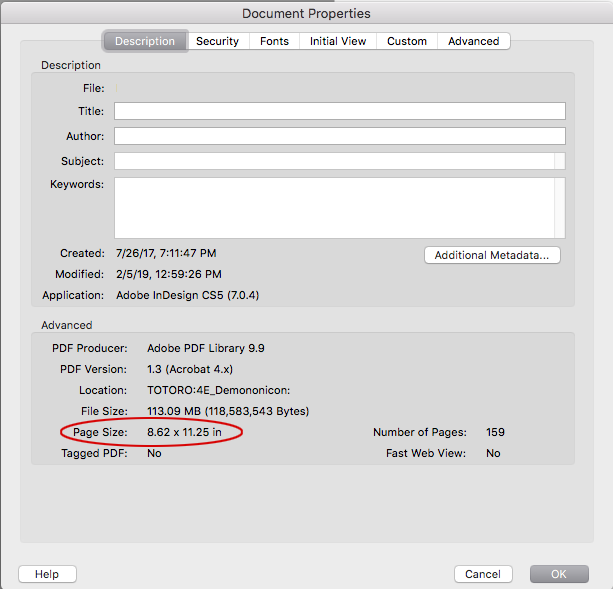Focus the Author input field
The width and height of the screenshot is (613, 589).
click(x=339, y=136)
